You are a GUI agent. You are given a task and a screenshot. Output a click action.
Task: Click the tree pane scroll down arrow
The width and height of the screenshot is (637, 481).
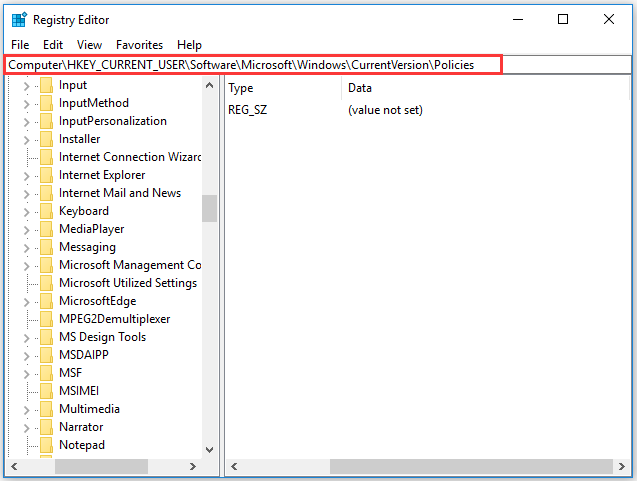click(x=210, y=449)
